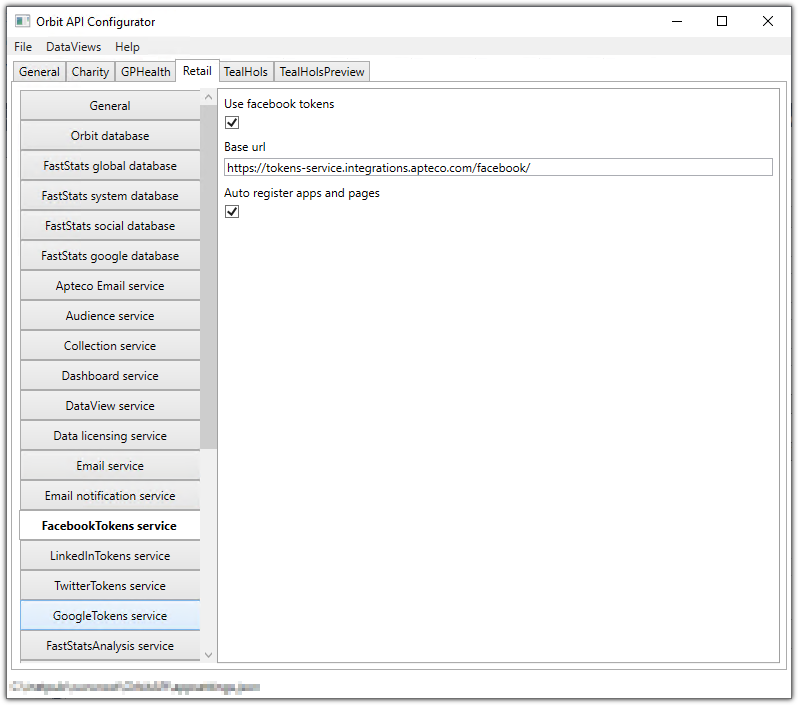
Task: Switch to the General top tab
Action: [x=39, y=72]
